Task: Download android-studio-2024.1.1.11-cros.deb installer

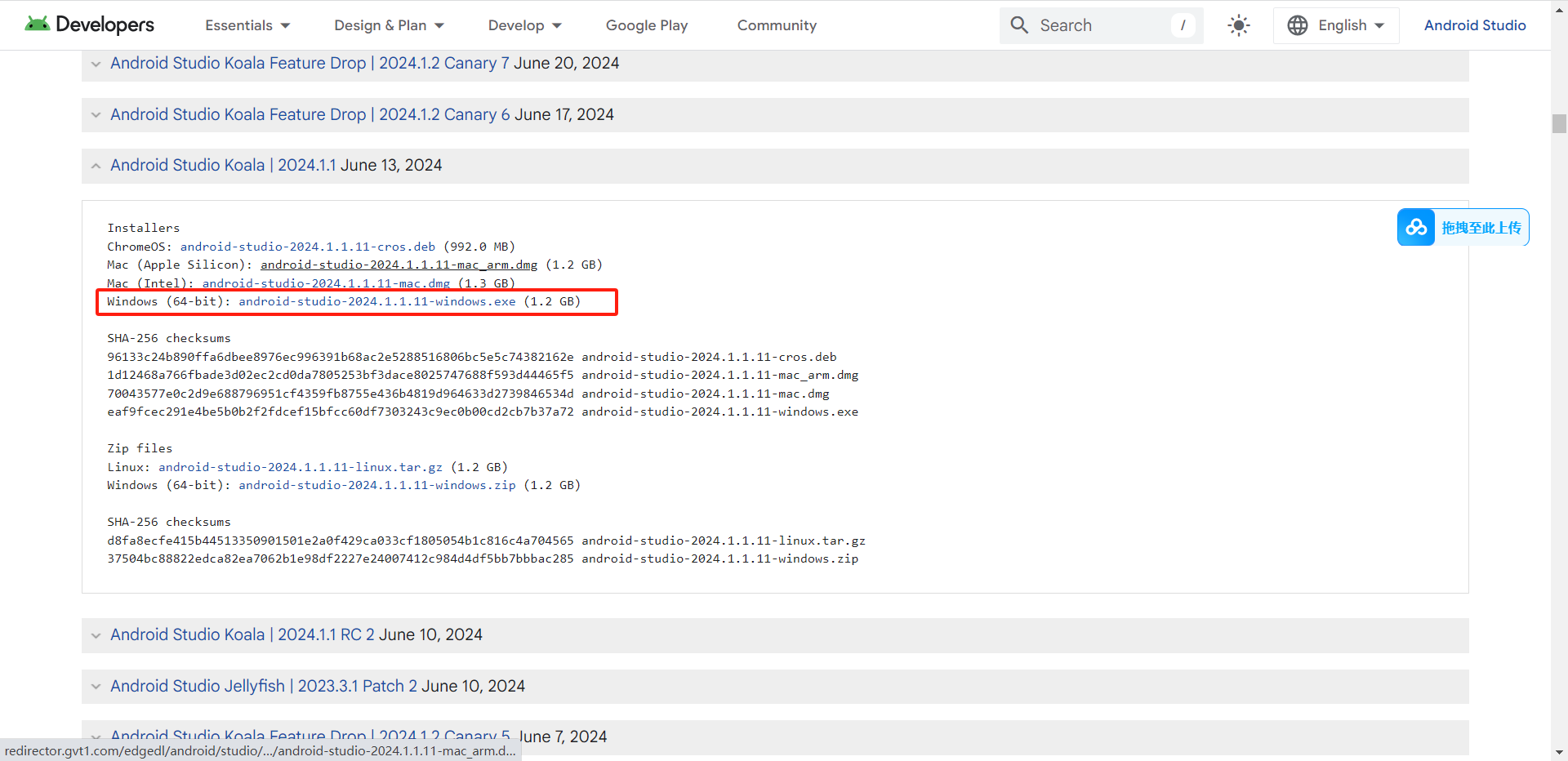Action: [x=308, y=247]
